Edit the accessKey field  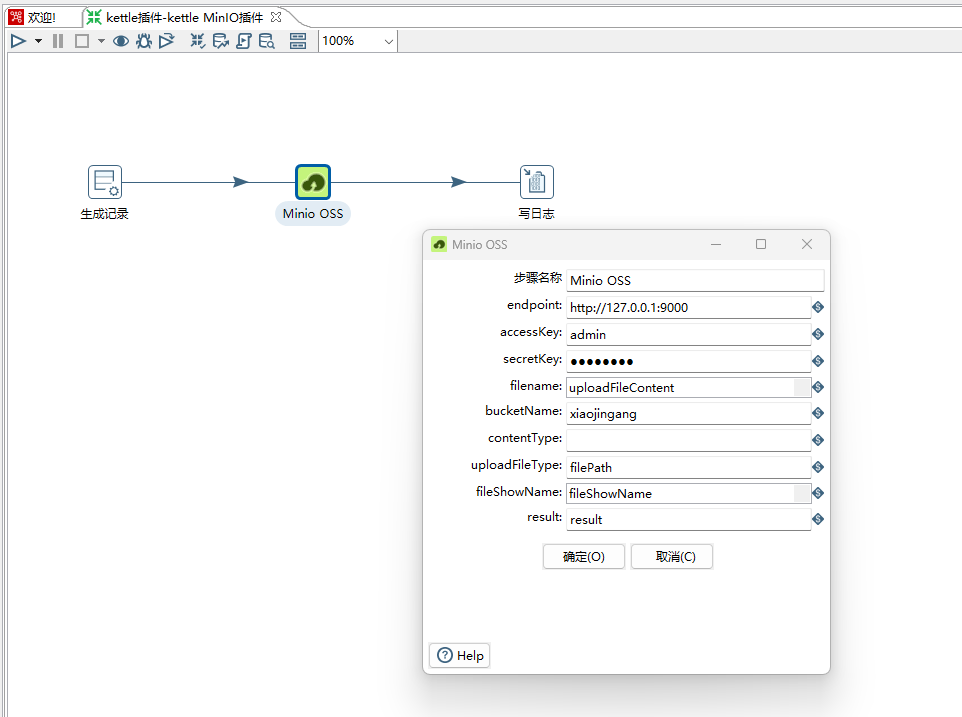(688, 334)
